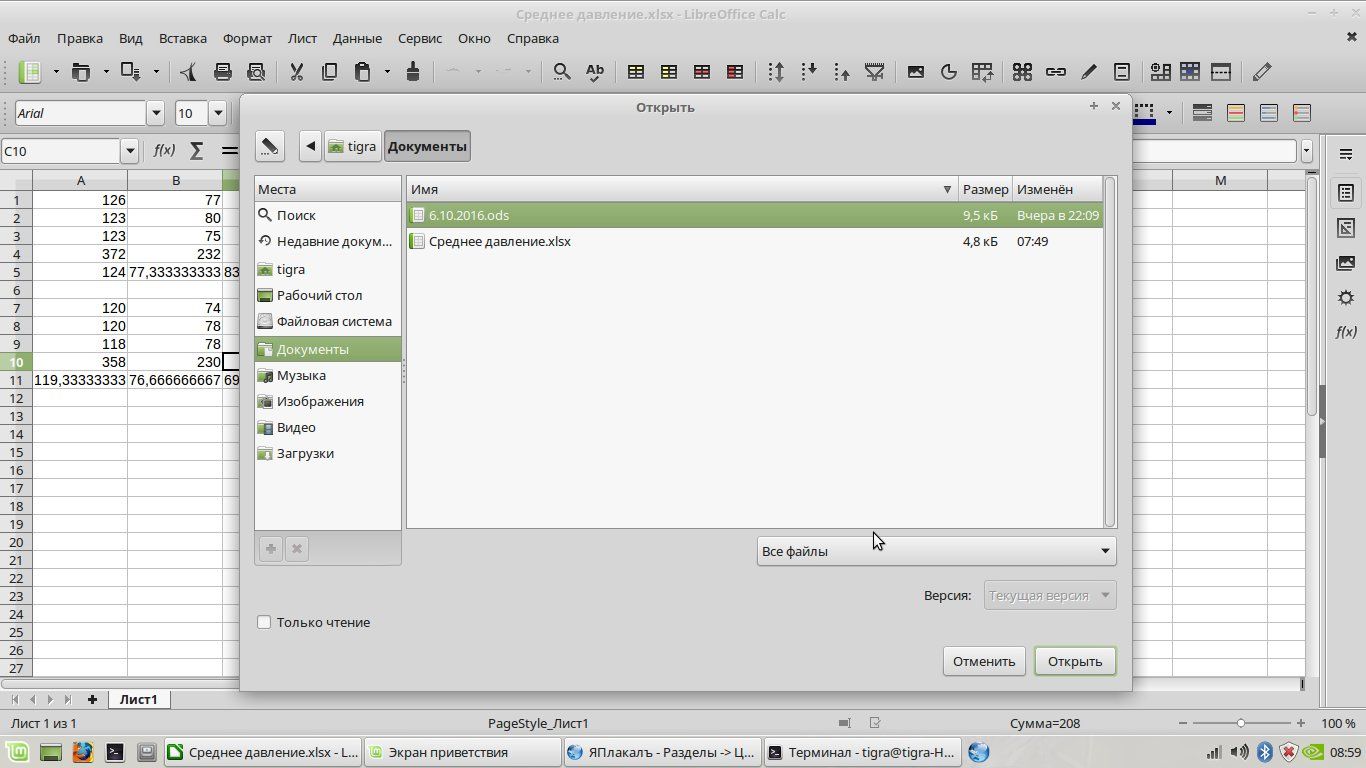Click the Открыть button
The image size is (1366, 768).
tap(1075, 661)
